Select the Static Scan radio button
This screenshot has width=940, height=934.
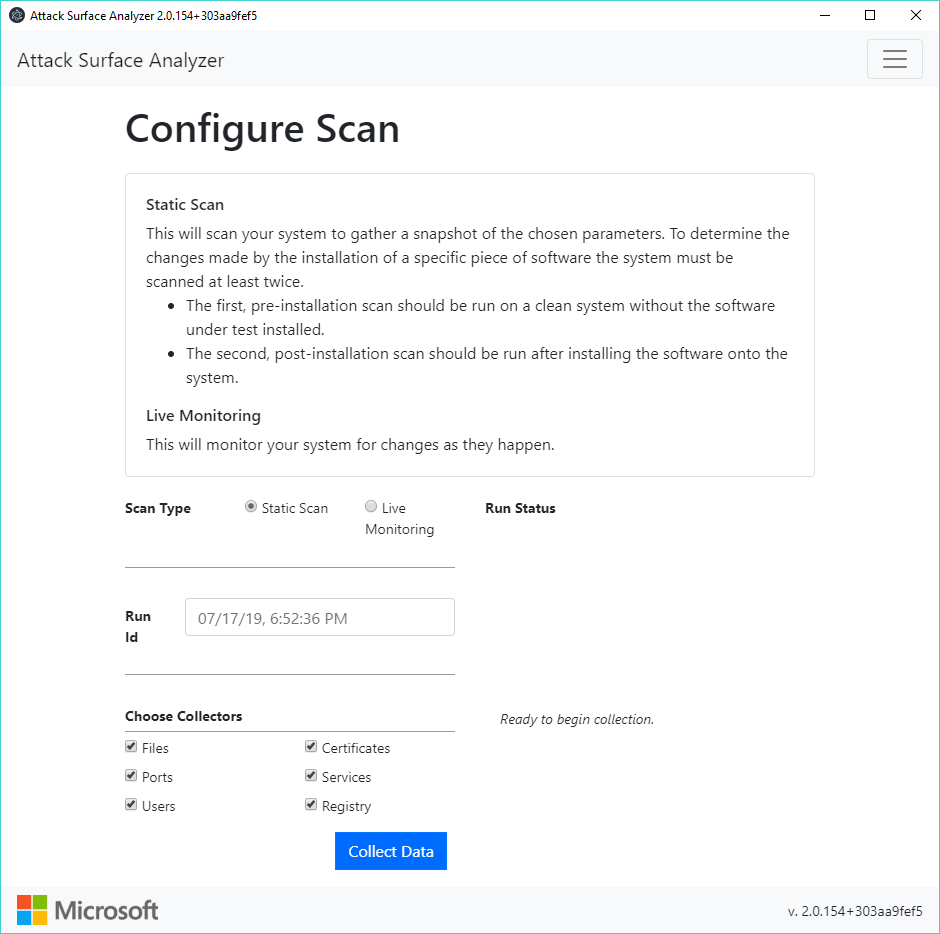[251, 507]
